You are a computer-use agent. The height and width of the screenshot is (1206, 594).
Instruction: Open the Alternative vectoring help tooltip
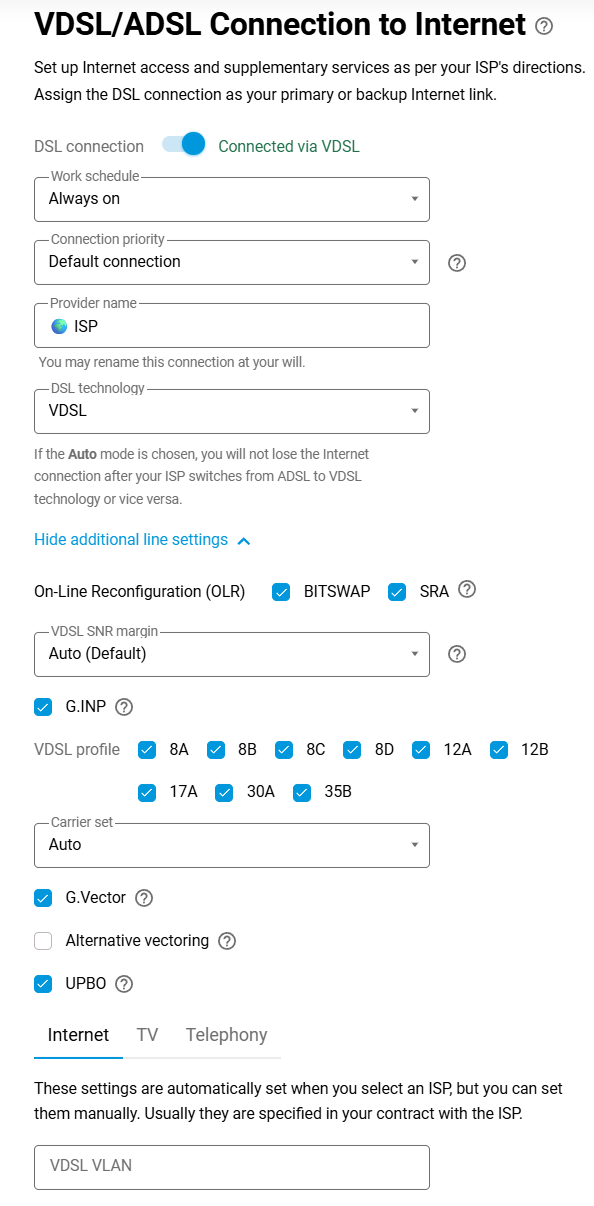pos(226,940)
